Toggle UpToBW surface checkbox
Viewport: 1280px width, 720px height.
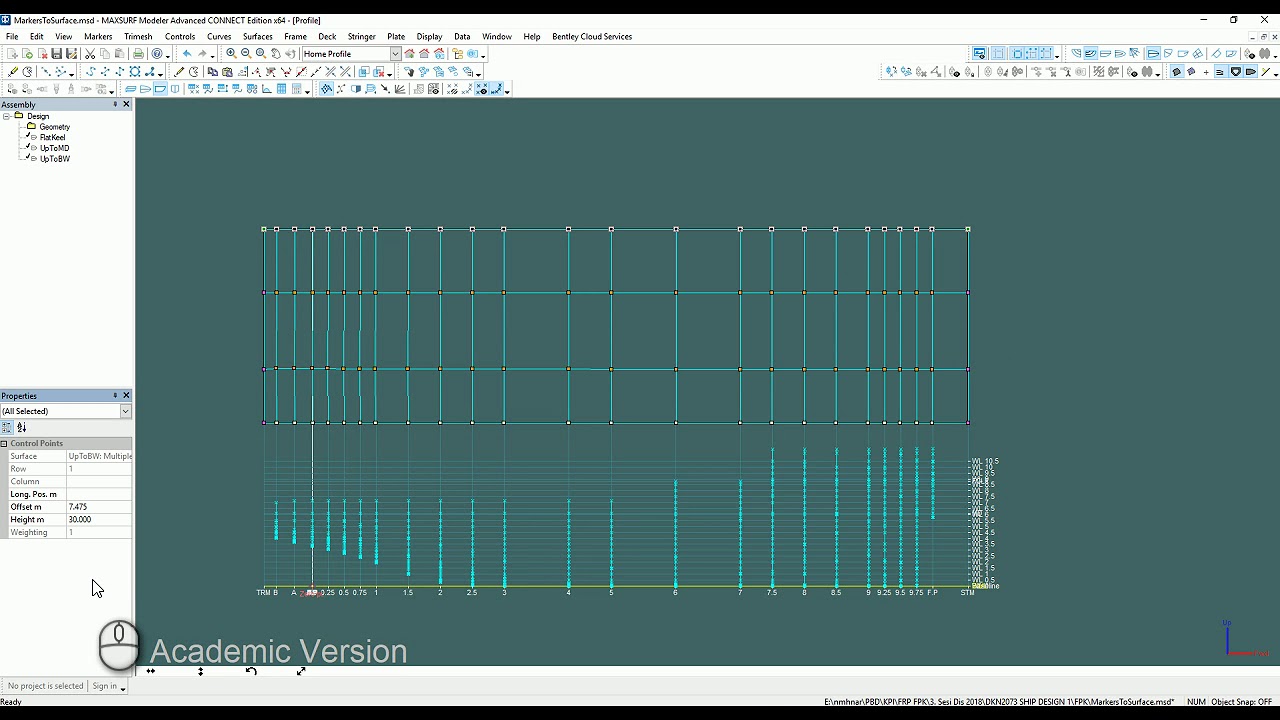(x=29, y=158)
